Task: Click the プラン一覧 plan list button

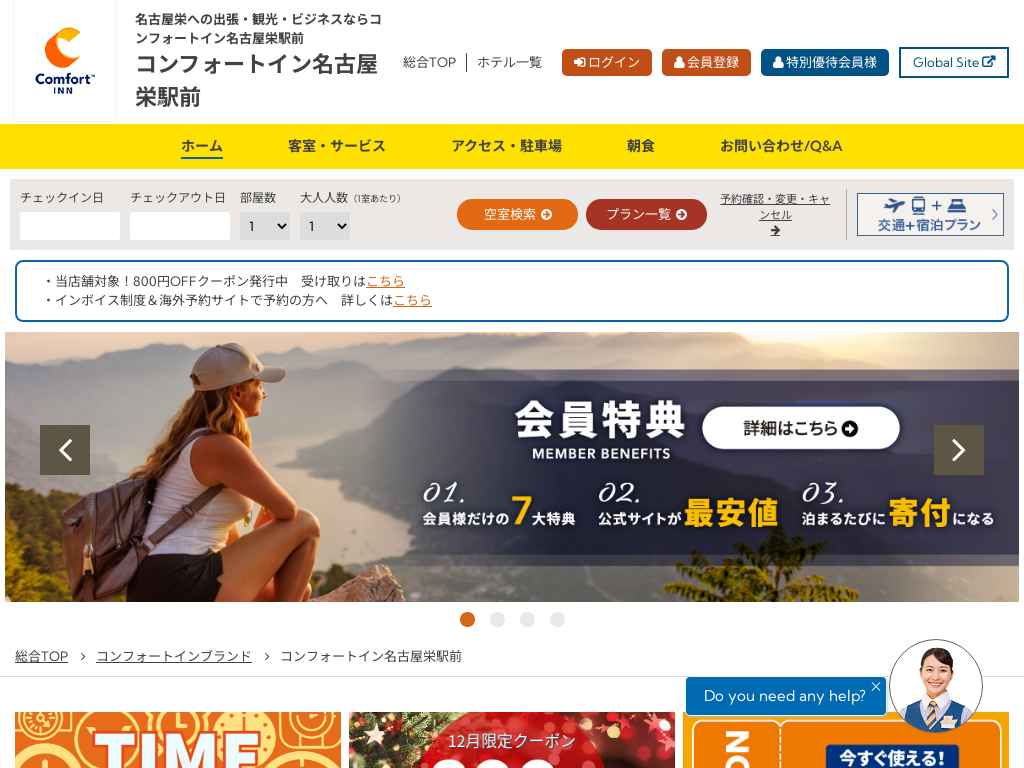Action: pyautogui.click(x=647, y=214)
